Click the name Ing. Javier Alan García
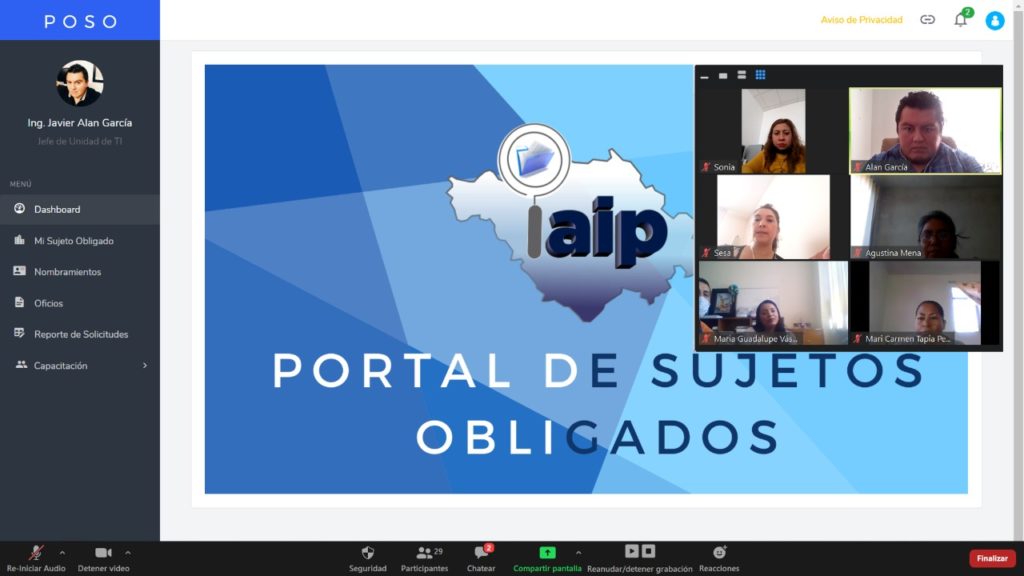1024x576 pixels. [x=80, y=123]
